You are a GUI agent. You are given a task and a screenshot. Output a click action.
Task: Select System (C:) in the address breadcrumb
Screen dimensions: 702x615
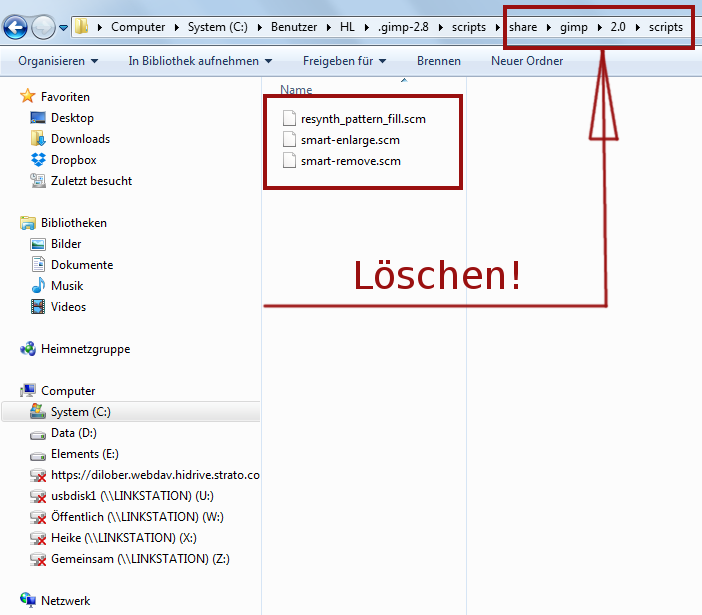pyautogui.click(x=218, y=27)
